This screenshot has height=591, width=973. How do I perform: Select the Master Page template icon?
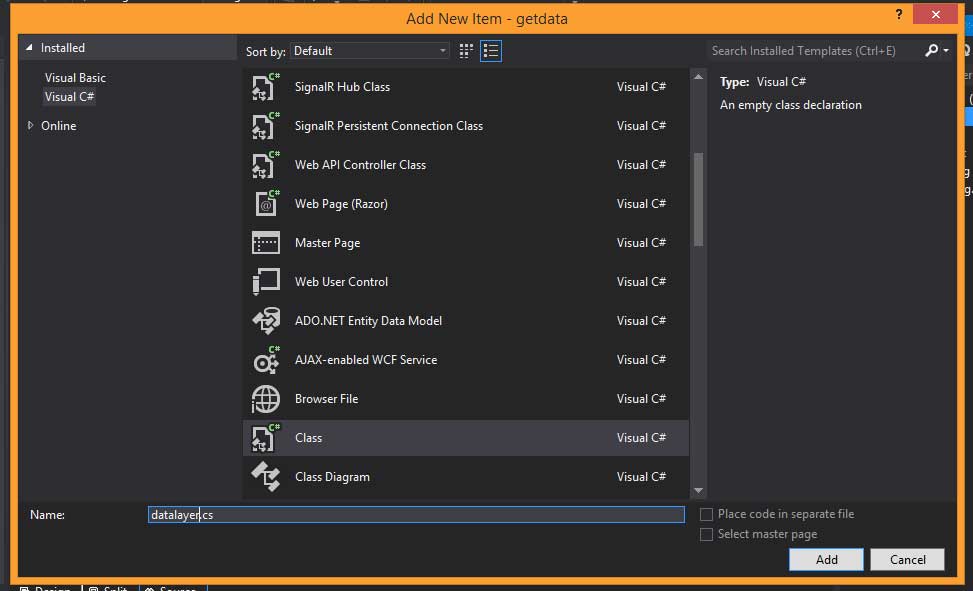pos(265,243)
